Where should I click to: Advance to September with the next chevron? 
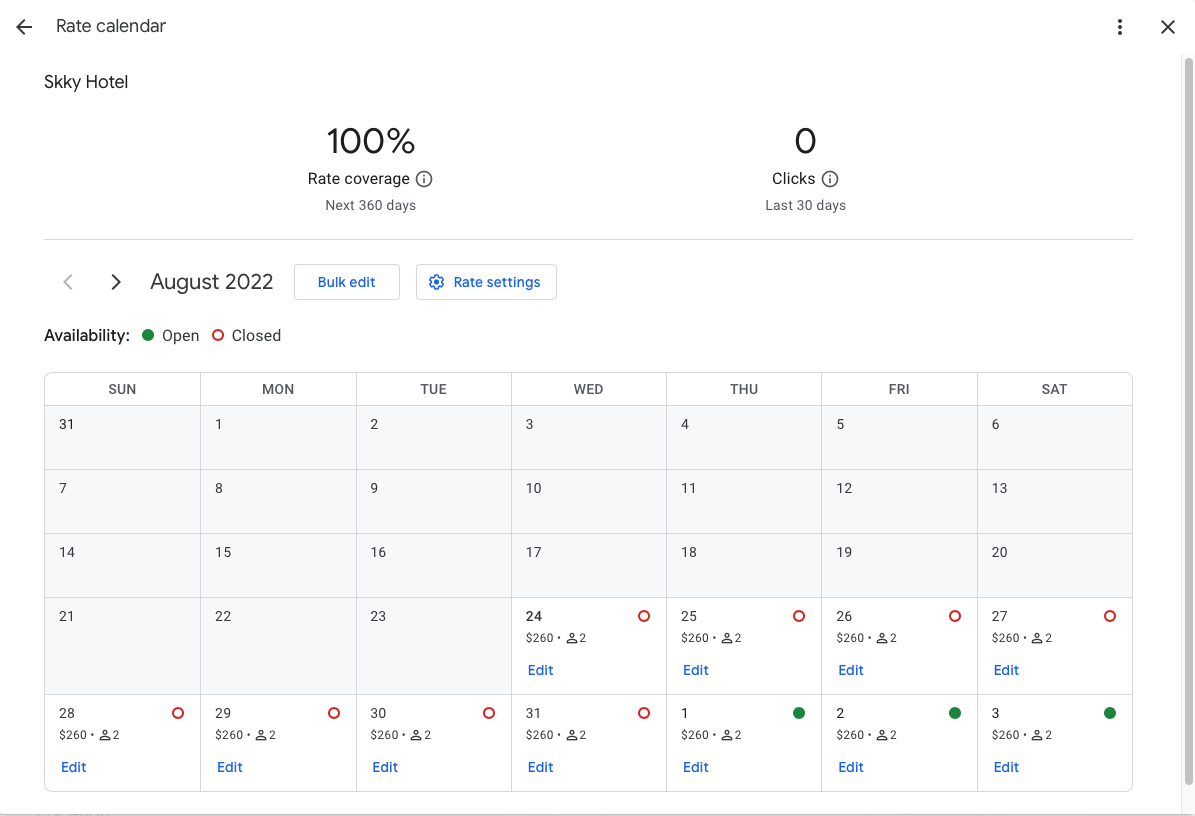115,282
